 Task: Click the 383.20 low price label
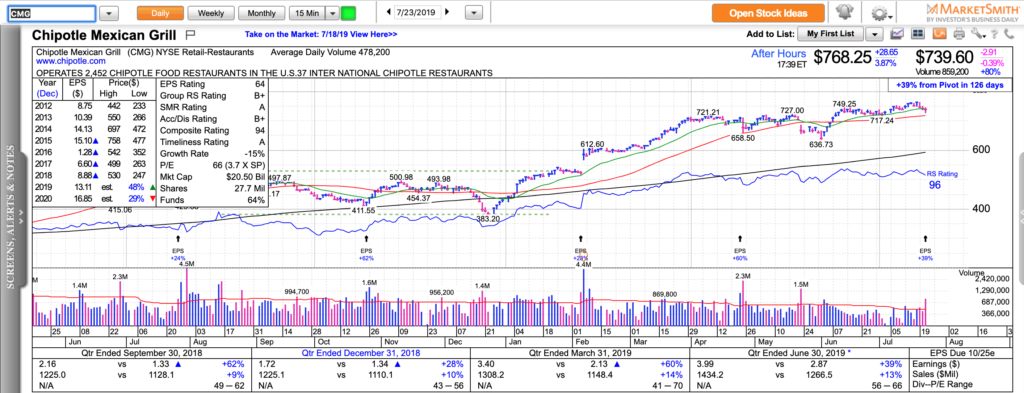pos(487,219)
